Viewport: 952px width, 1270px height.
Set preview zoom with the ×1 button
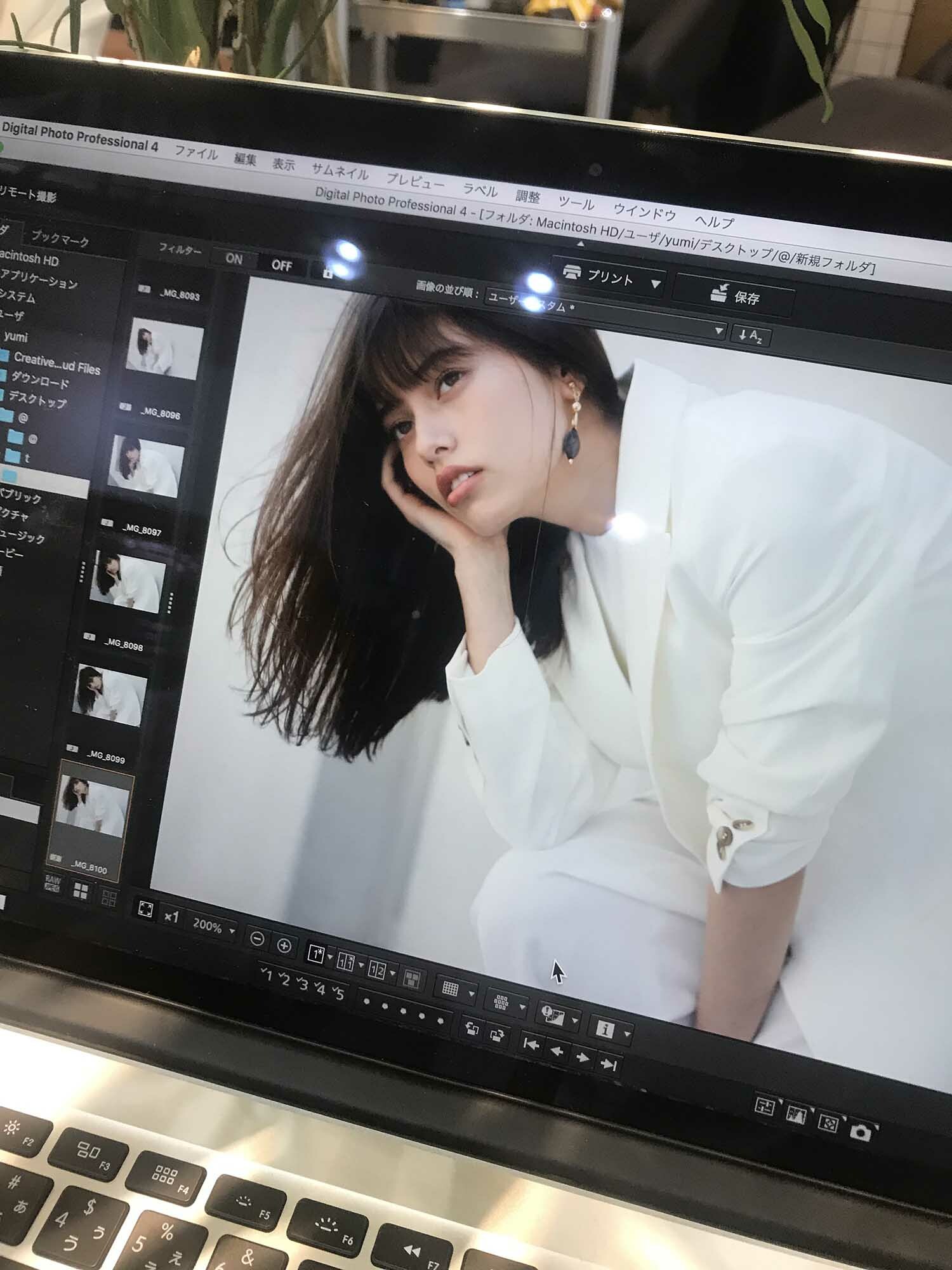(x=171, y=917)
